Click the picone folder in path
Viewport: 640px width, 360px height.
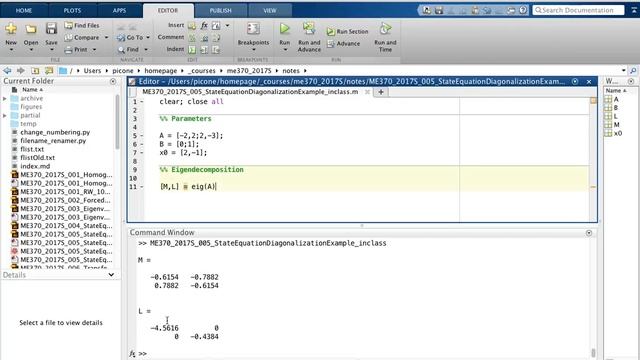coord(123,71)
